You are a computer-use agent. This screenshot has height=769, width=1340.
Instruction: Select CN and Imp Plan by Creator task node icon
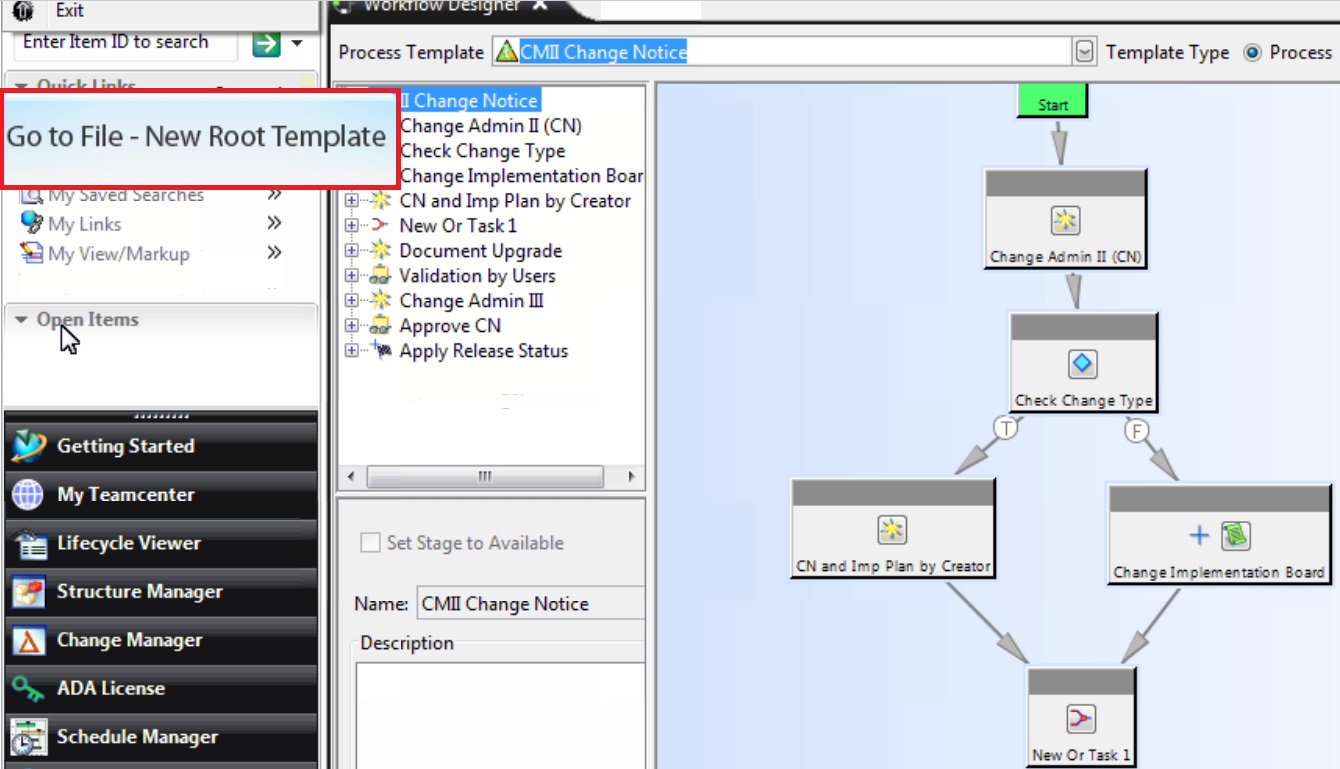891,530
